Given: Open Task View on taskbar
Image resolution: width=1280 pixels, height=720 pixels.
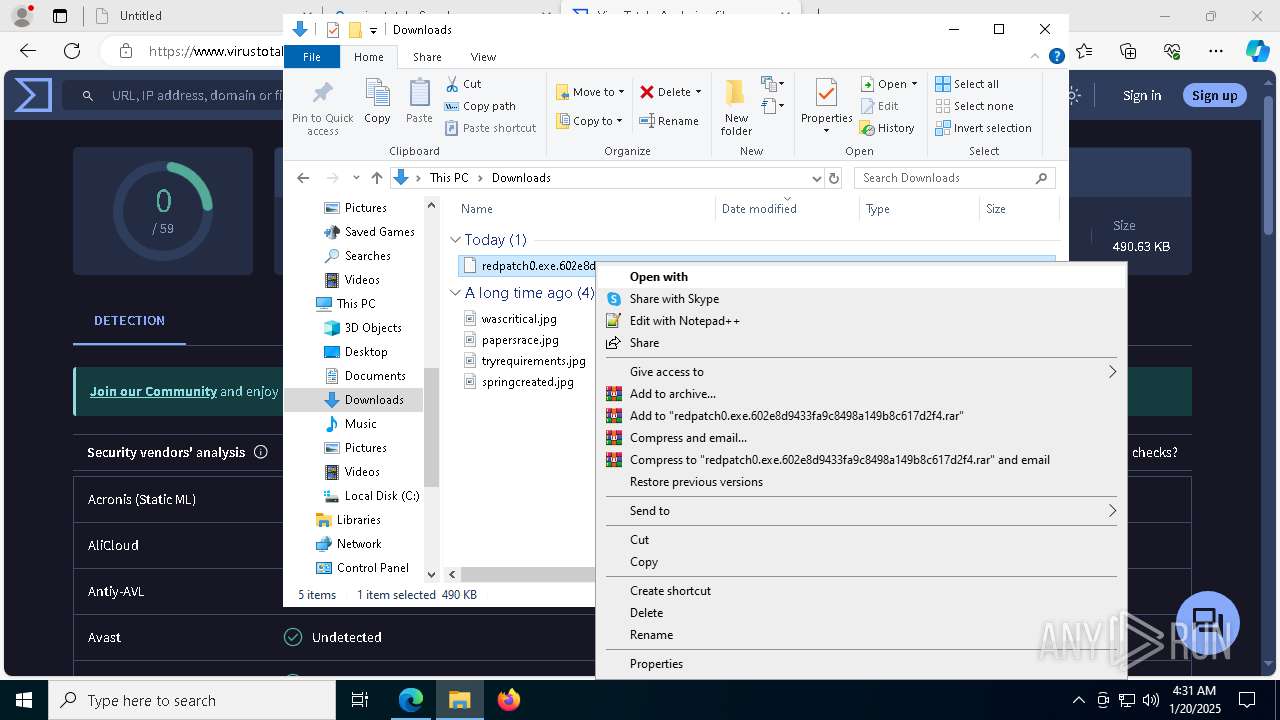Looking at the screenshot, I should coord(361,700).
